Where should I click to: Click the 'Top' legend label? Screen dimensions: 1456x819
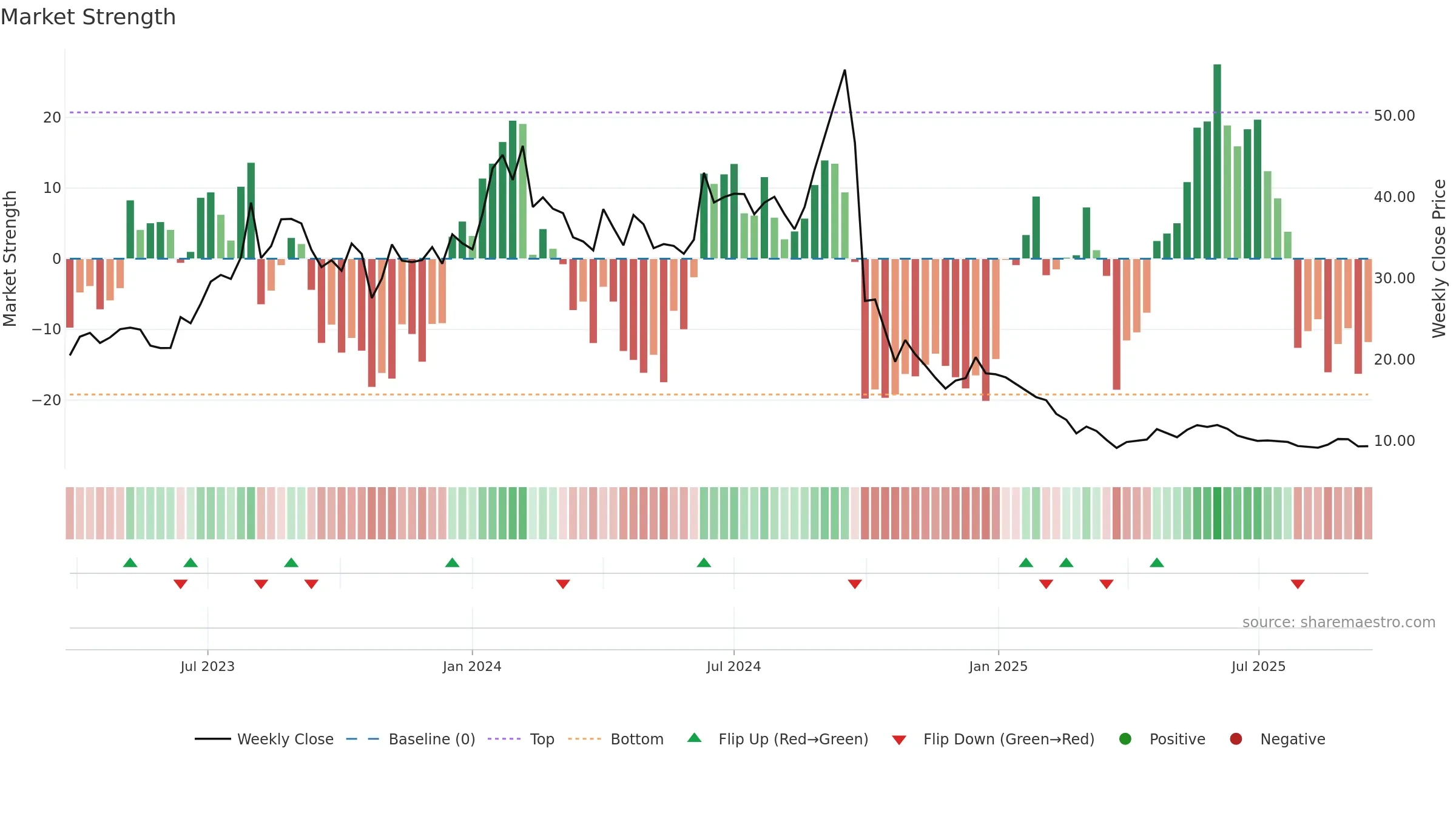pyautogui.click(x=542, y=740)
